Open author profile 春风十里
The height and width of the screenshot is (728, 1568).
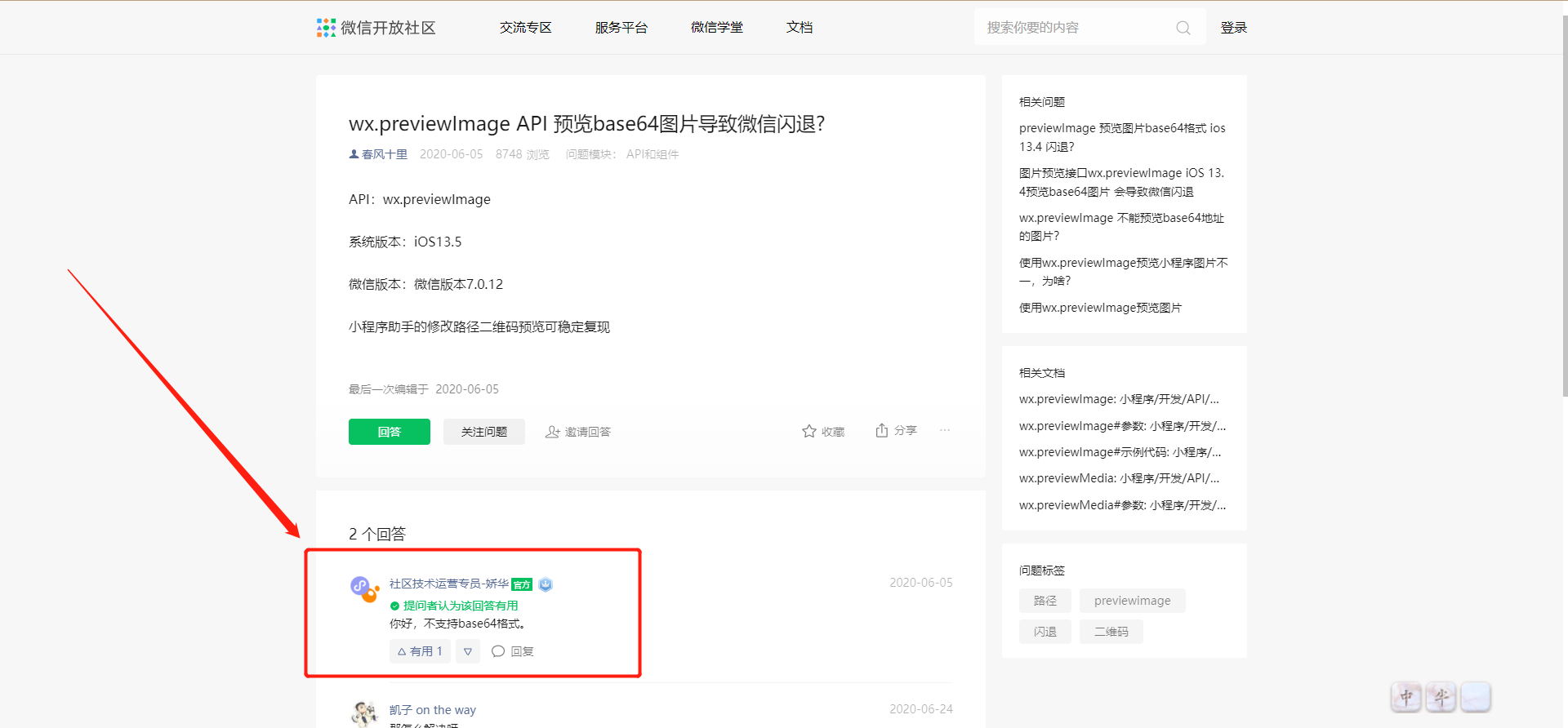(385, 154)
